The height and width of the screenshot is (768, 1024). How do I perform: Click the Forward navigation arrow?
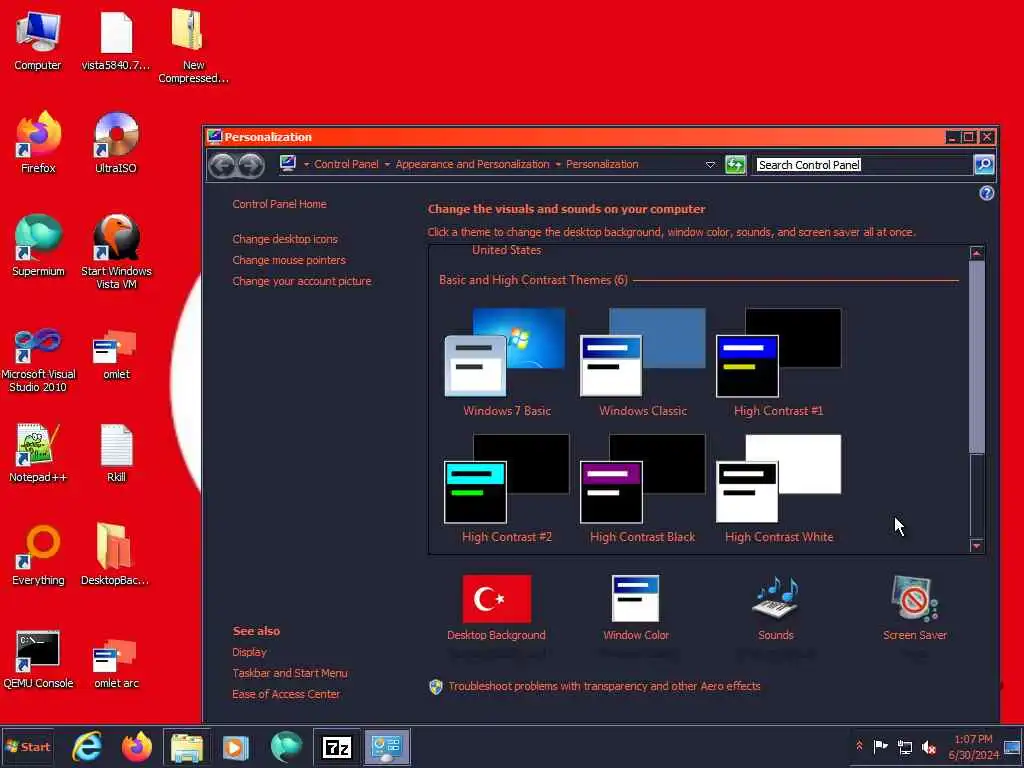251,165
